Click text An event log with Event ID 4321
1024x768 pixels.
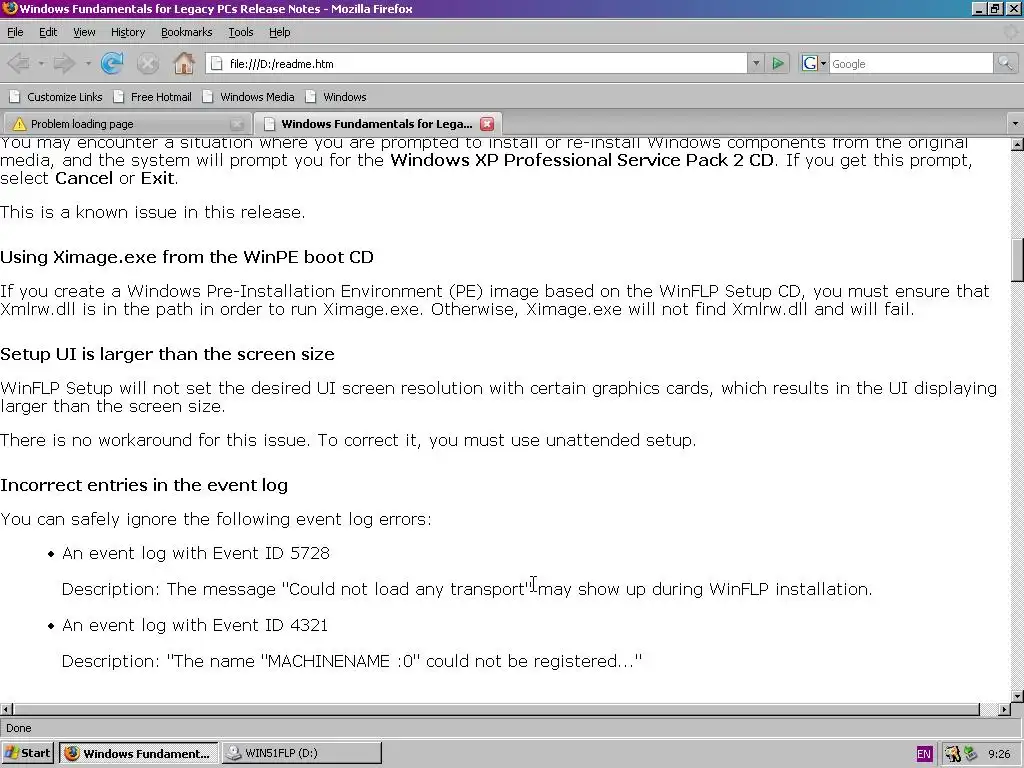click(195, 625)
